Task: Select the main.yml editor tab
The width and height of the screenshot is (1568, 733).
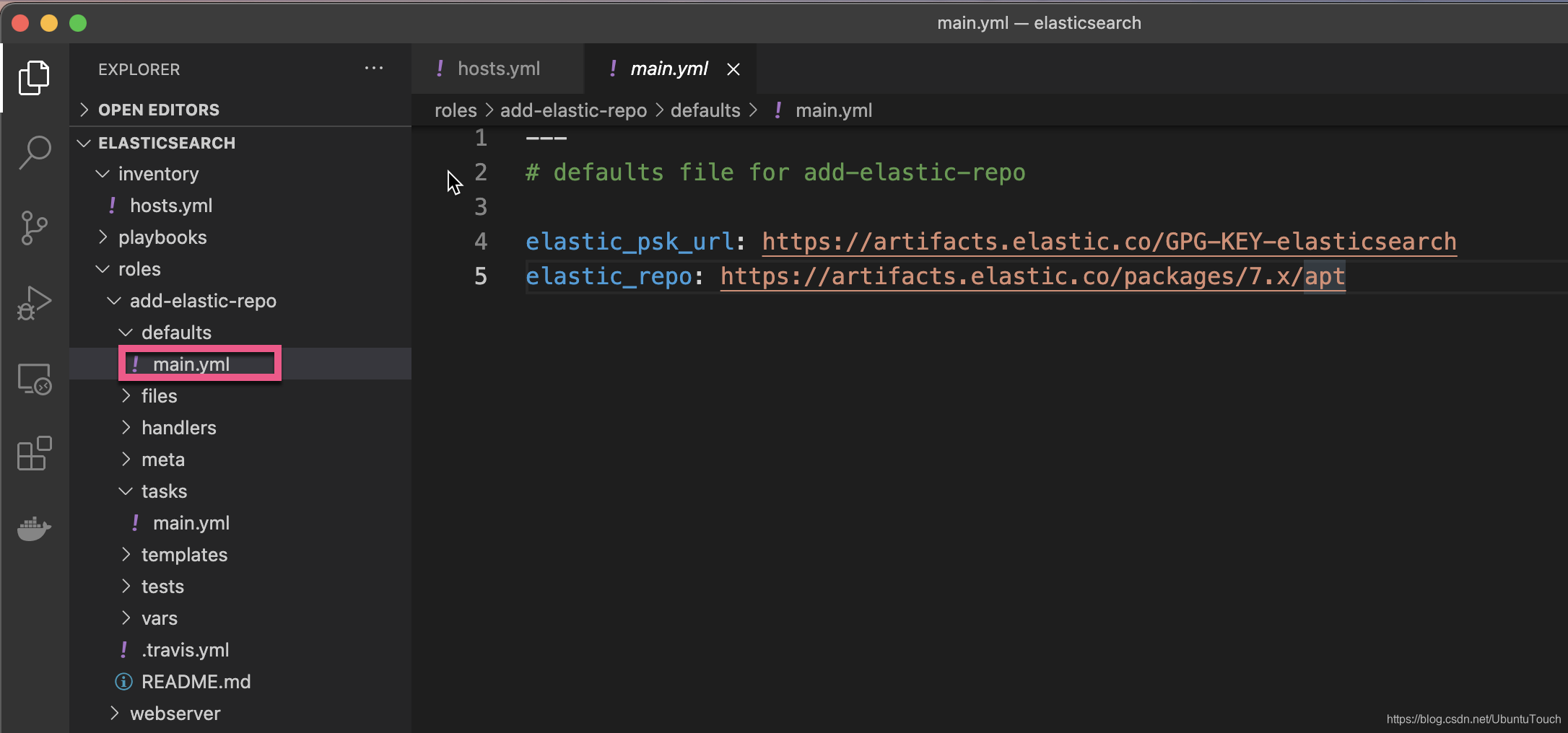Action: tap(668, 69)
